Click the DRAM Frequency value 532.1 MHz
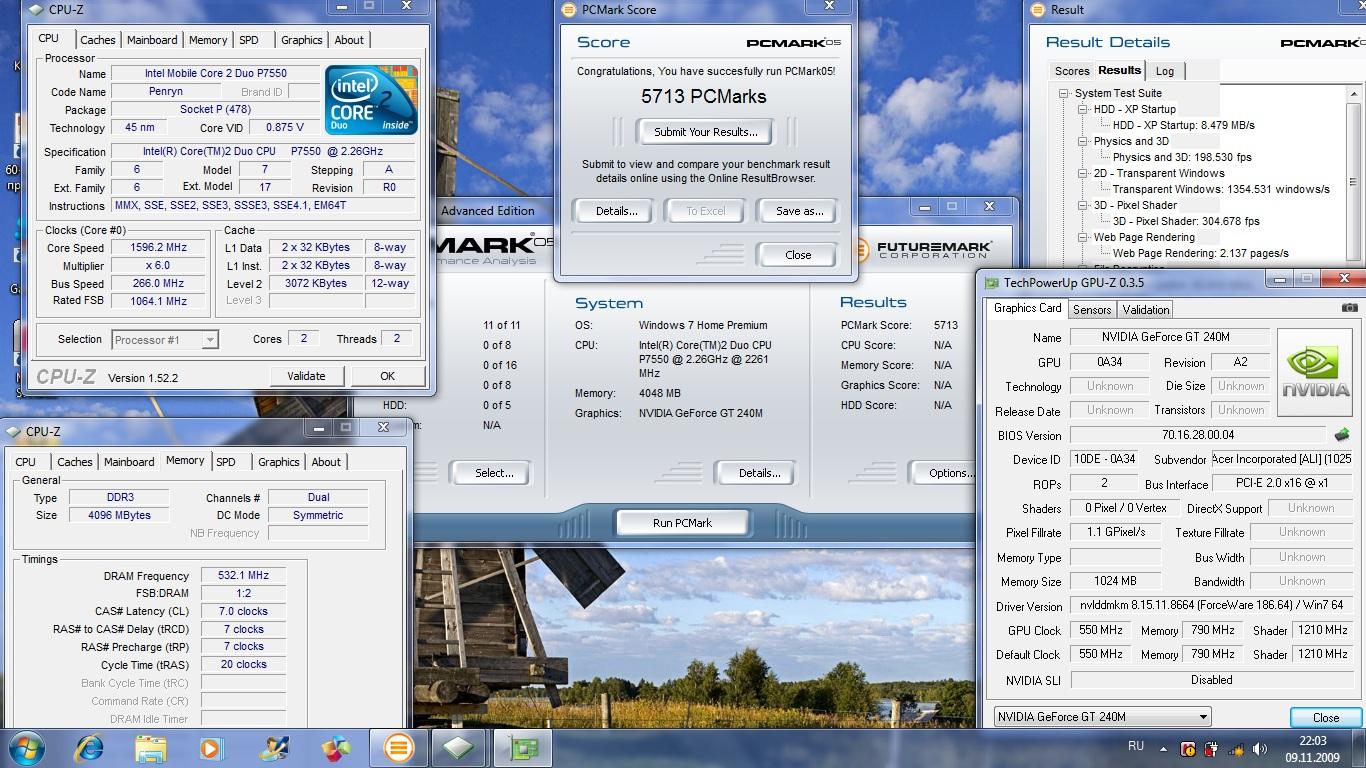This screenshot has height=768, width=1366. coord(243,576)
